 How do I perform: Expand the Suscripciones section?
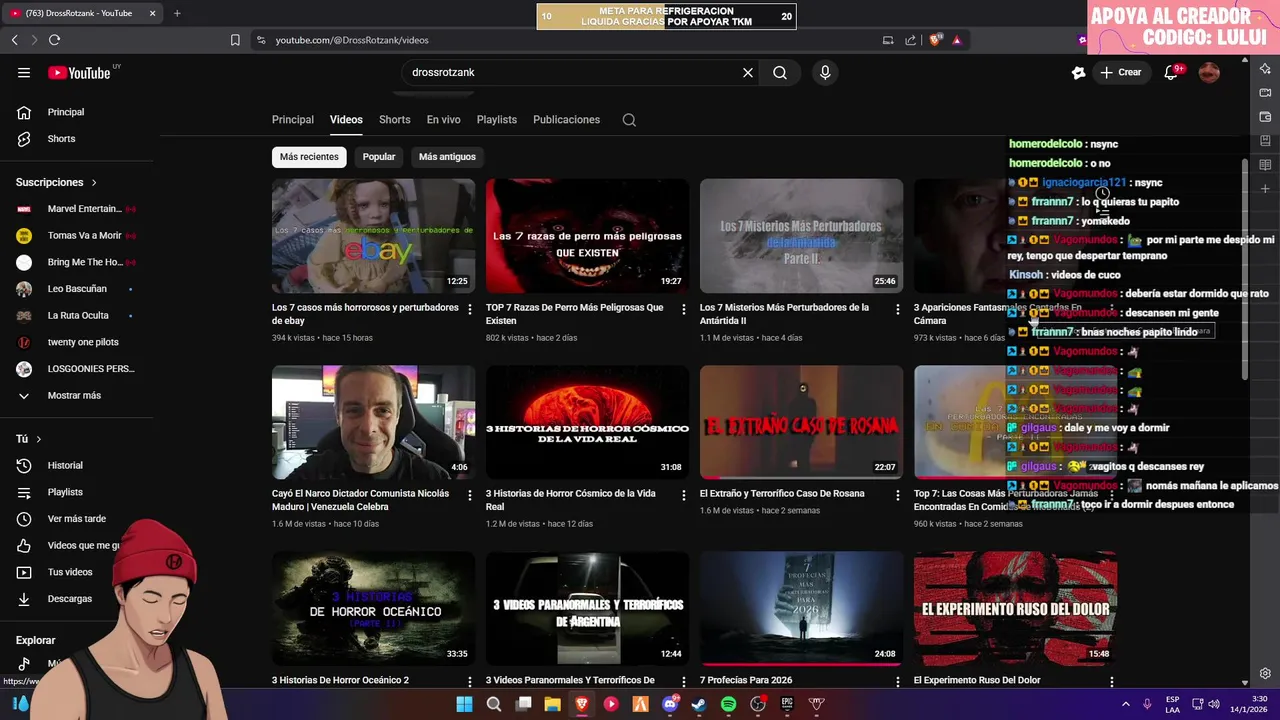[x=56, y=182]
